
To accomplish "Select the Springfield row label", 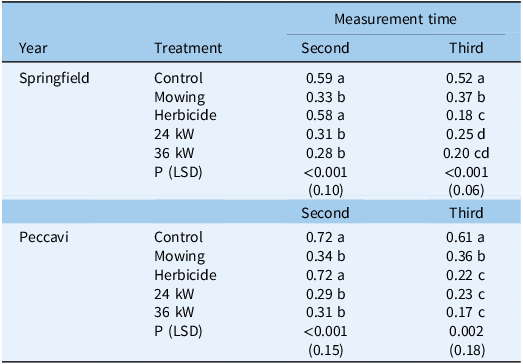I will click(54, 78).
